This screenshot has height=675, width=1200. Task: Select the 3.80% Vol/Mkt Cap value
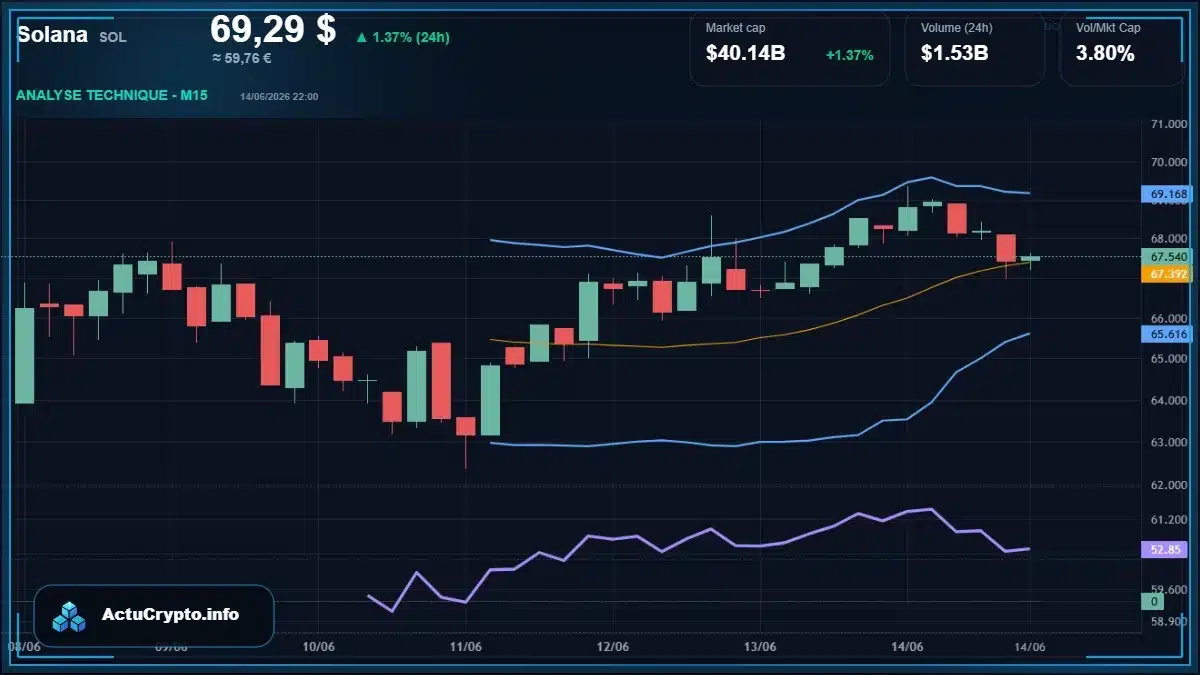pyautogui.click(x=1105, y=54)
